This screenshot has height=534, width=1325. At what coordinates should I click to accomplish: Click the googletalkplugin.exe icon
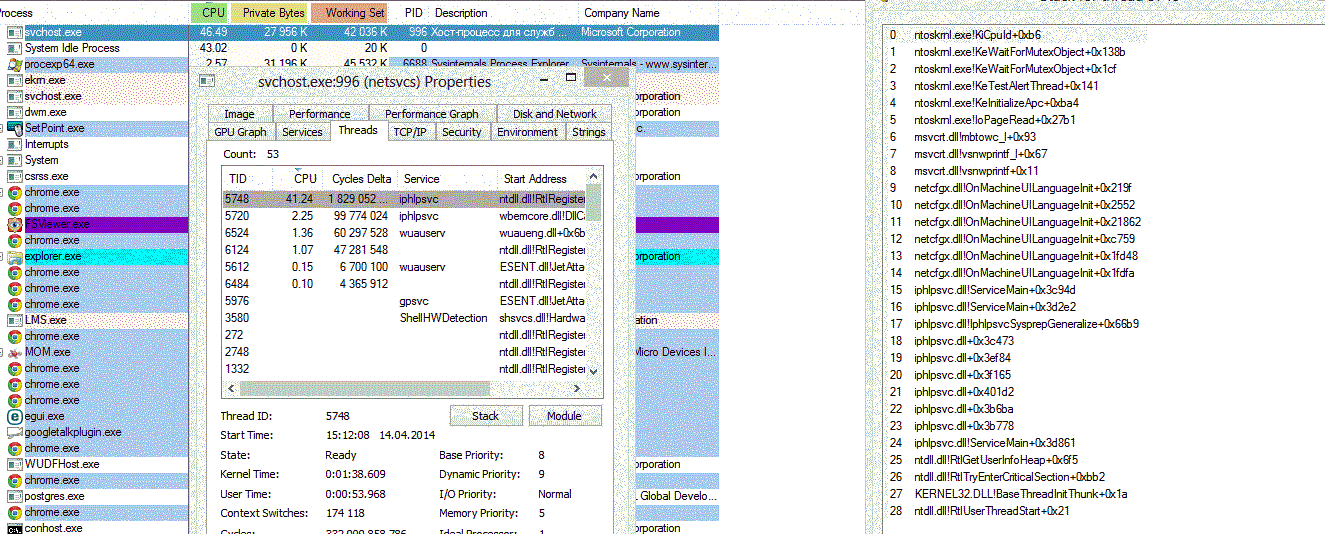coord(14,432)
